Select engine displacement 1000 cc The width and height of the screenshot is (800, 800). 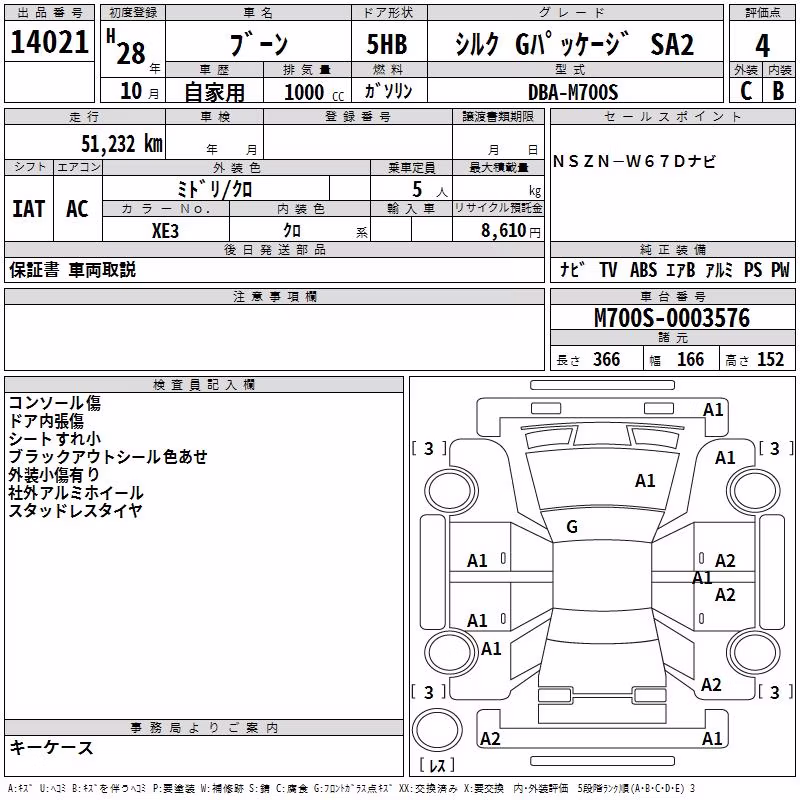[x=314, y=92]
